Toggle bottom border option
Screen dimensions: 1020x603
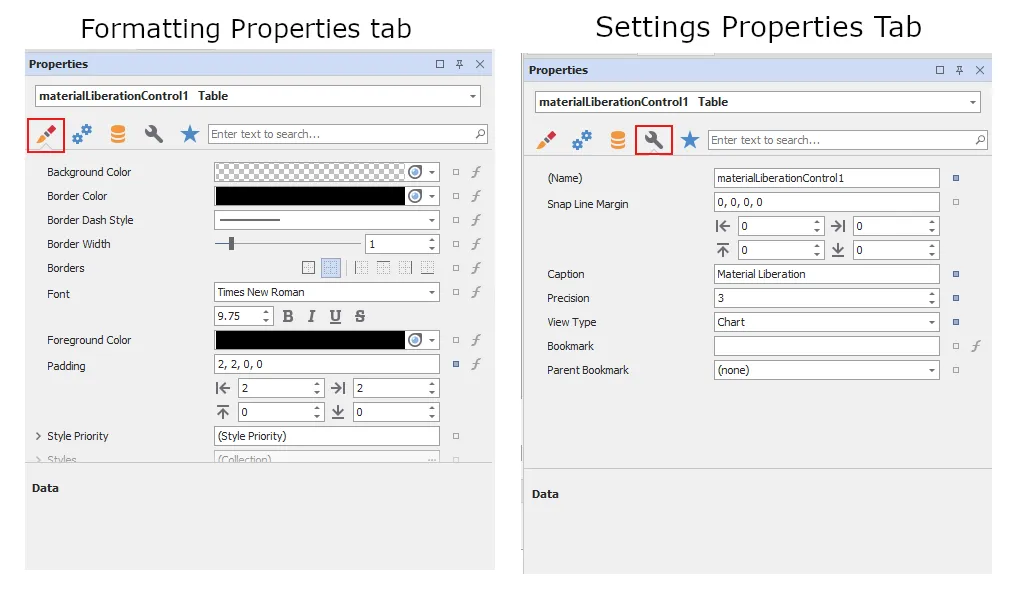pos(427,268)
